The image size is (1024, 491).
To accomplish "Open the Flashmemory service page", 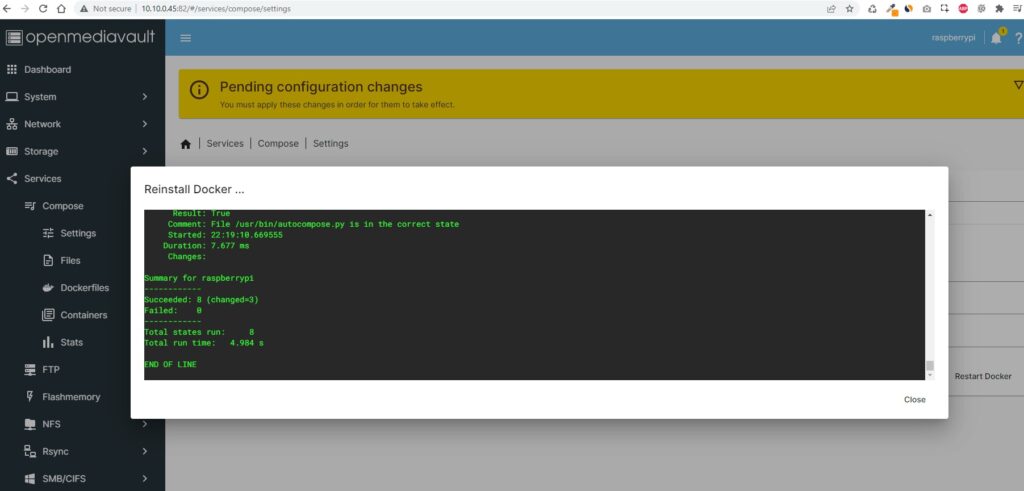I will click(x=71, y=397).
